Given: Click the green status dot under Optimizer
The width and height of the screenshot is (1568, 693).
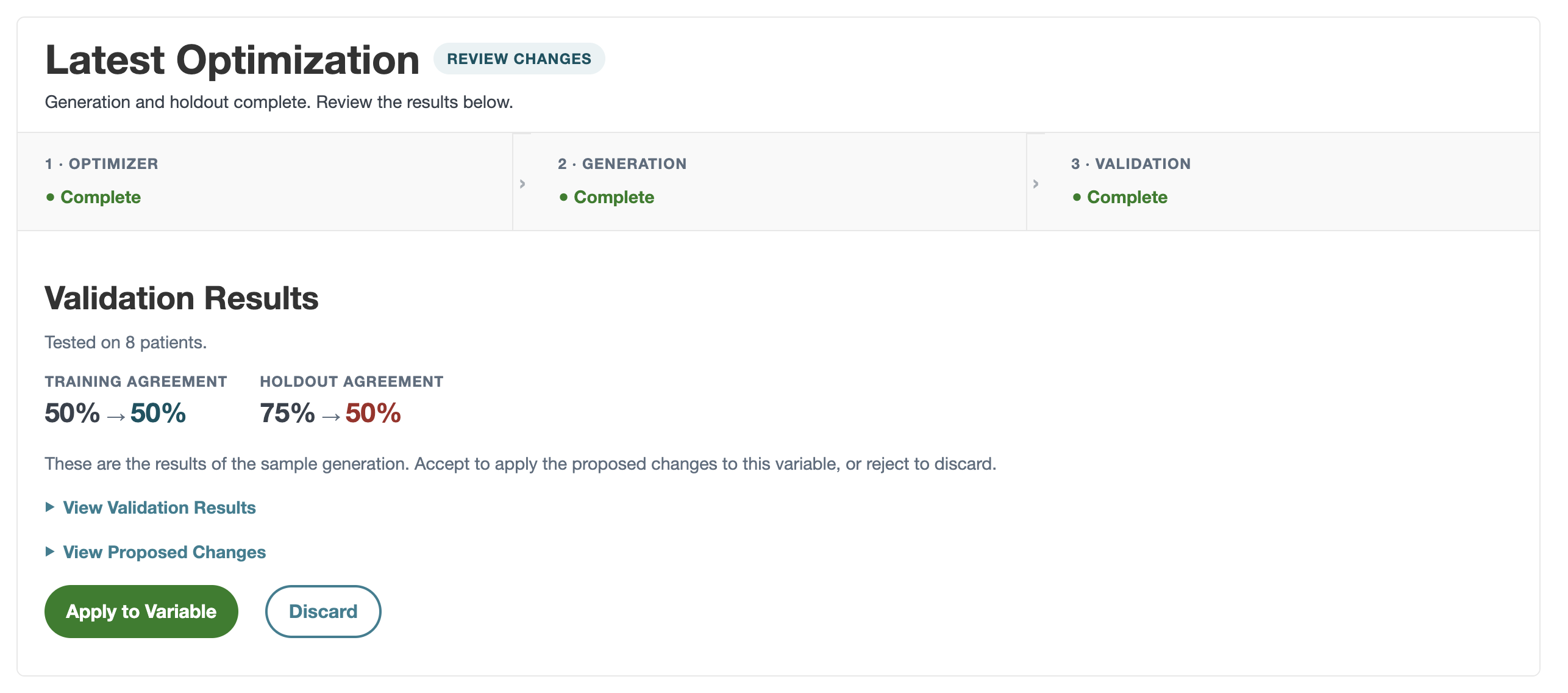Looking at the screenshot, I should (50, 197).
